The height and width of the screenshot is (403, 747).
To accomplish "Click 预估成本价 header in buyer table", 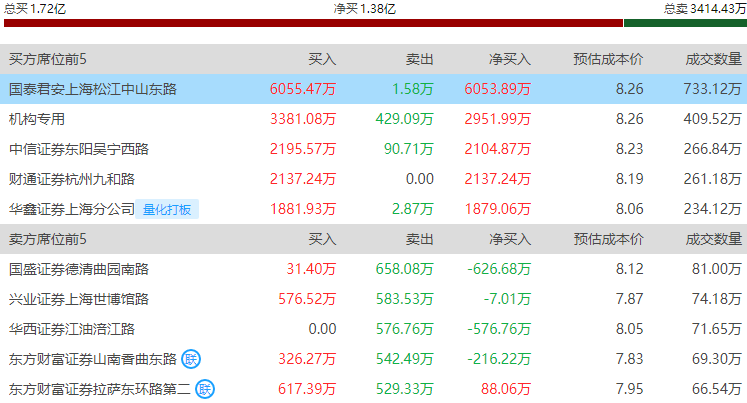I will pos(608,60).
